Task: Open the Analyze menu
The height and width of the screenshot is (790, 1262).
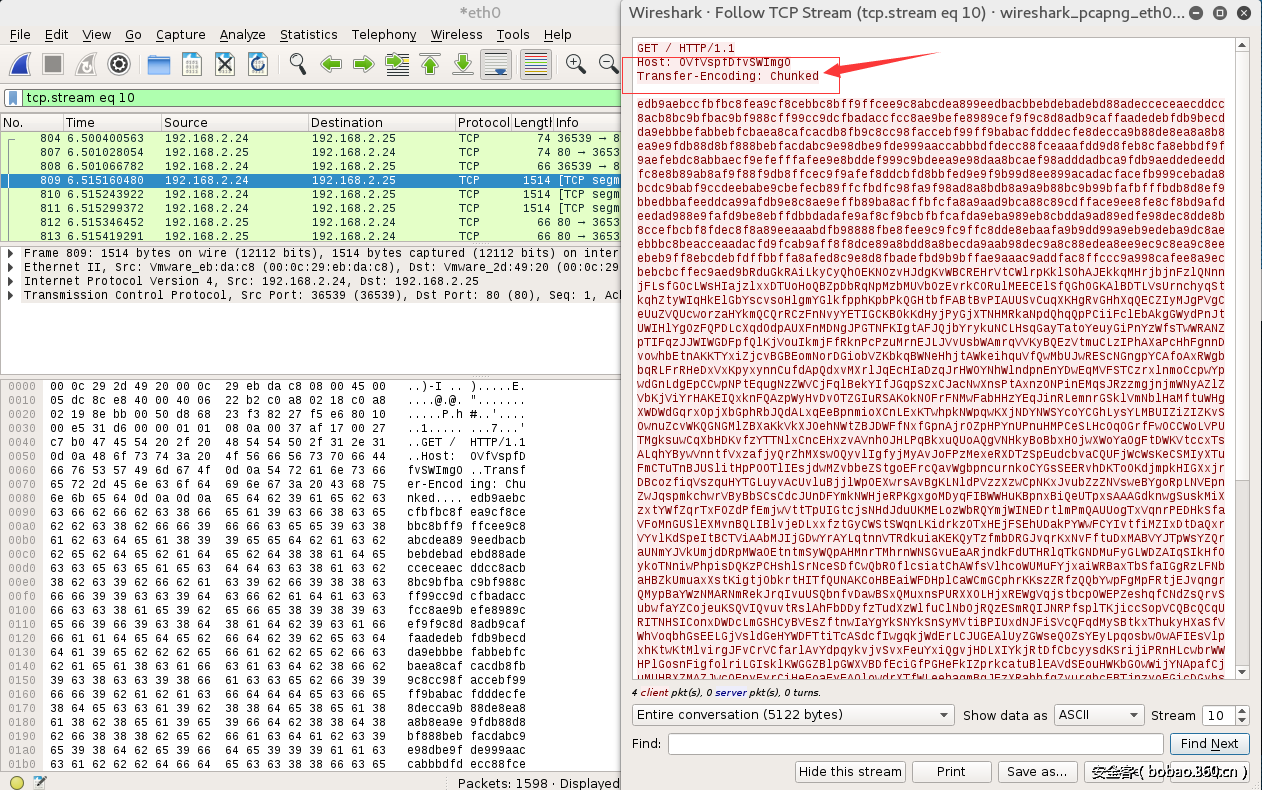Action: (x=242, y=34)
